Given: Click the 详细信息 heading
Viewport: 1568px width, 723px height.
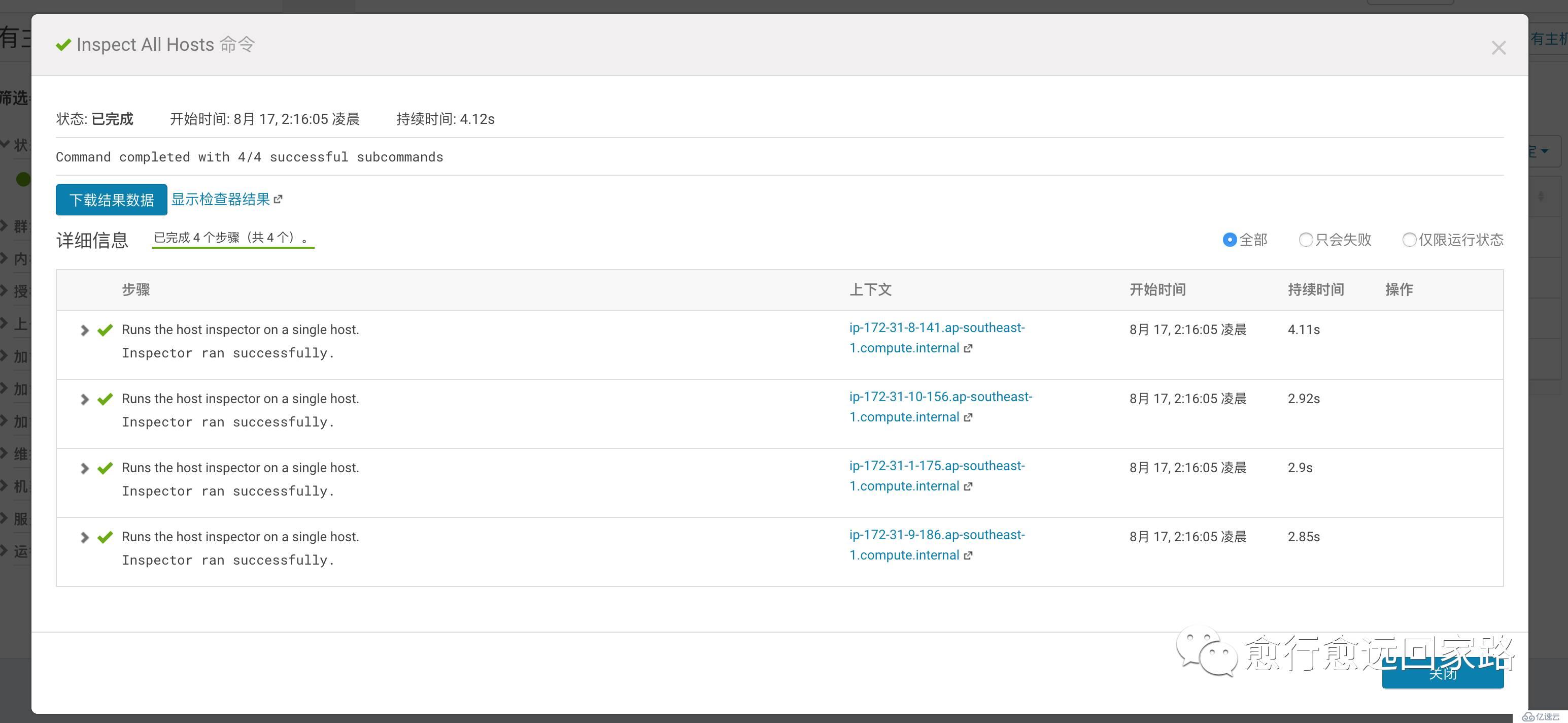Looking at the screenshot, I should point(92,240).
